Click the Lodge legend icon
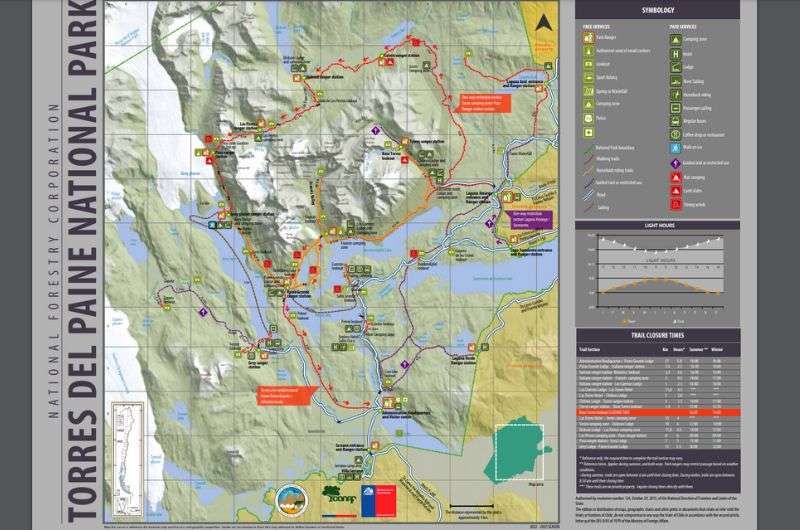The image size is (800, 530). click(676, 67)
